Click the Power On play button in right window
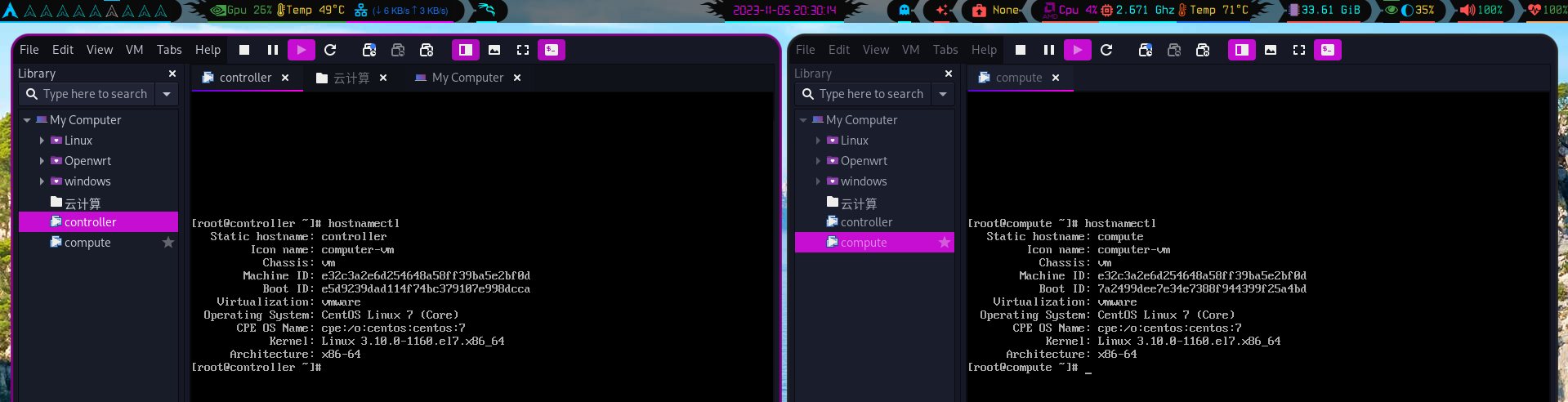1568x402 pixels. 1078,50
